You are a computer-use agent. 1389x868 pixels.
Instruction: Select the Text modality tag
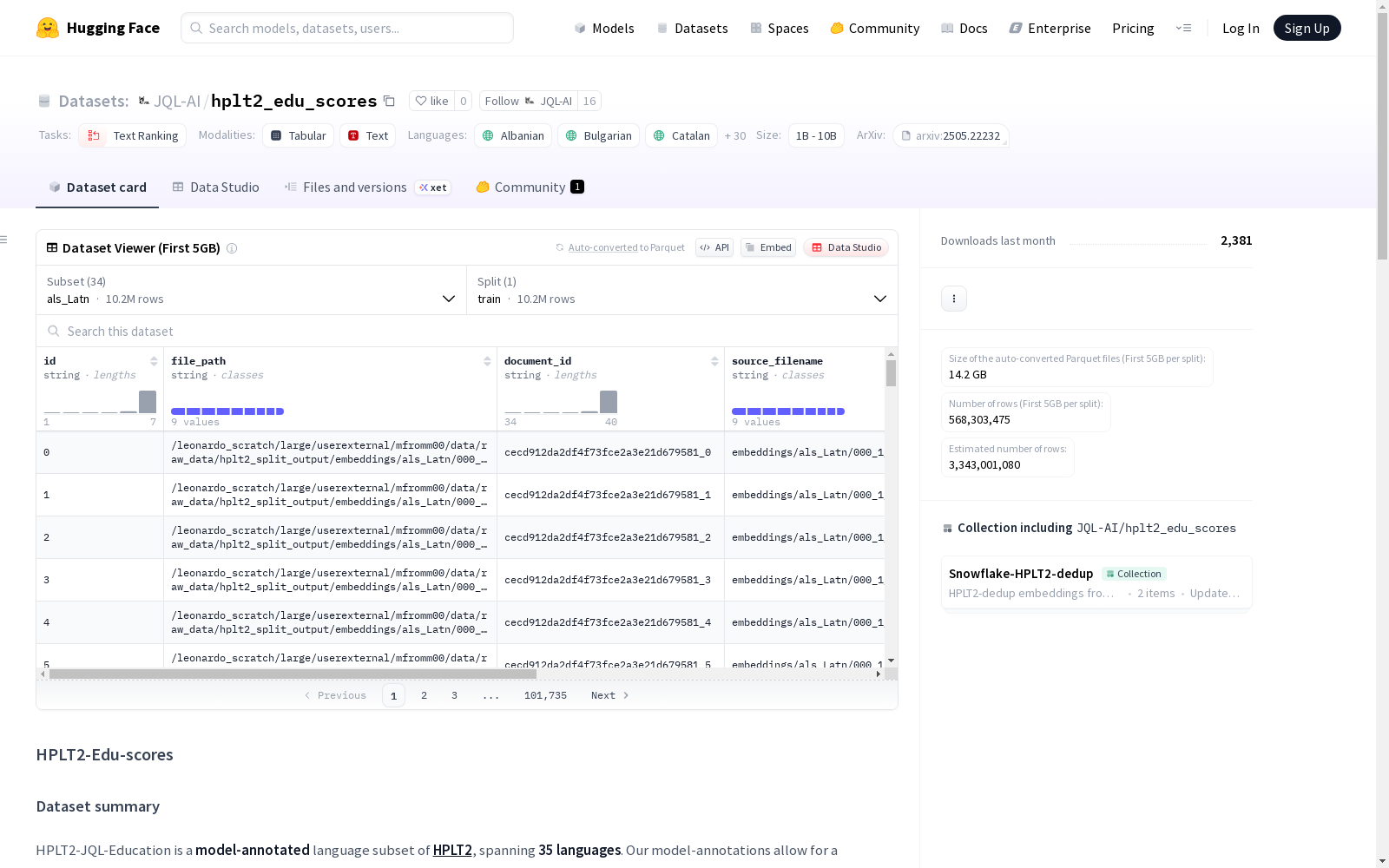click(x=368, y=135)
